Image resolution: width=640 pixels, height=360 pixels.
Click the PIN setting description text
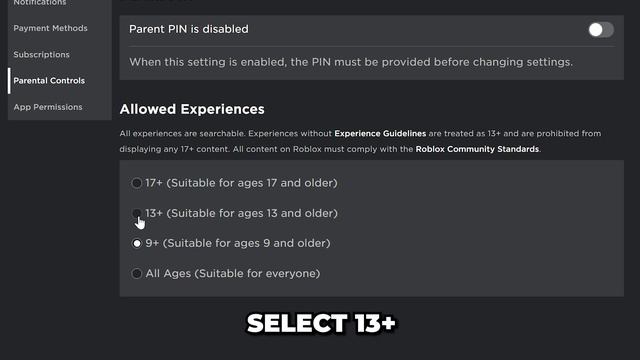tap(351, 62)
